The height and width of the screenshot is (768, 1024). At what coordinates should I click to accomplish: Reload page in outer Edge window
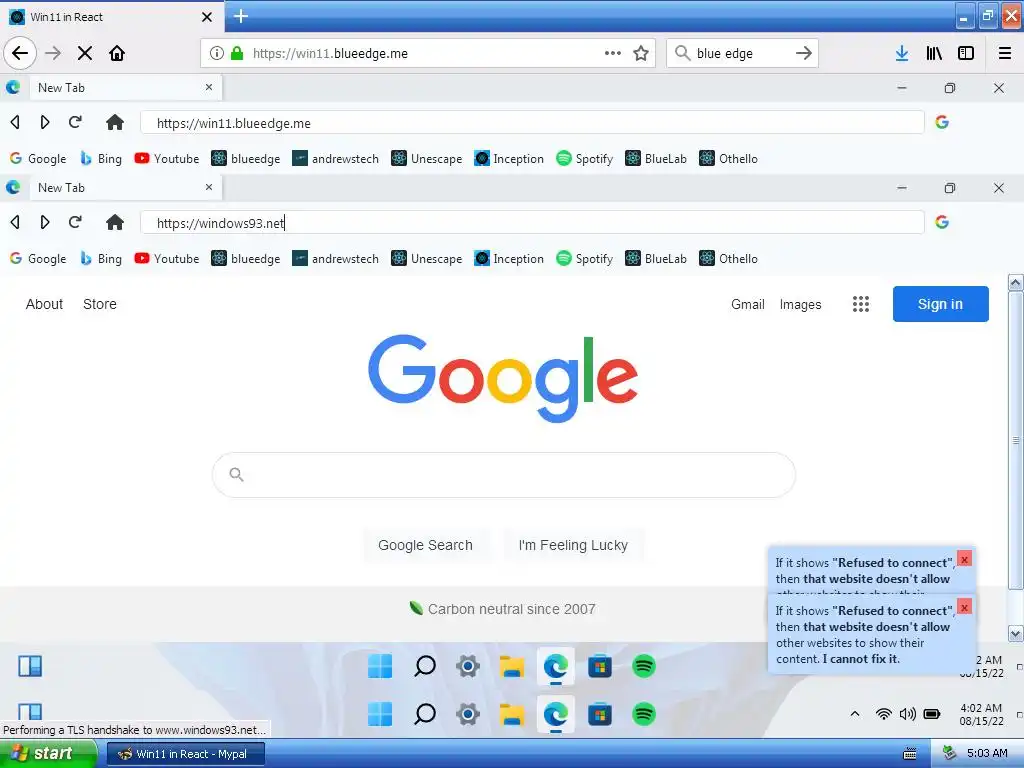75,122
